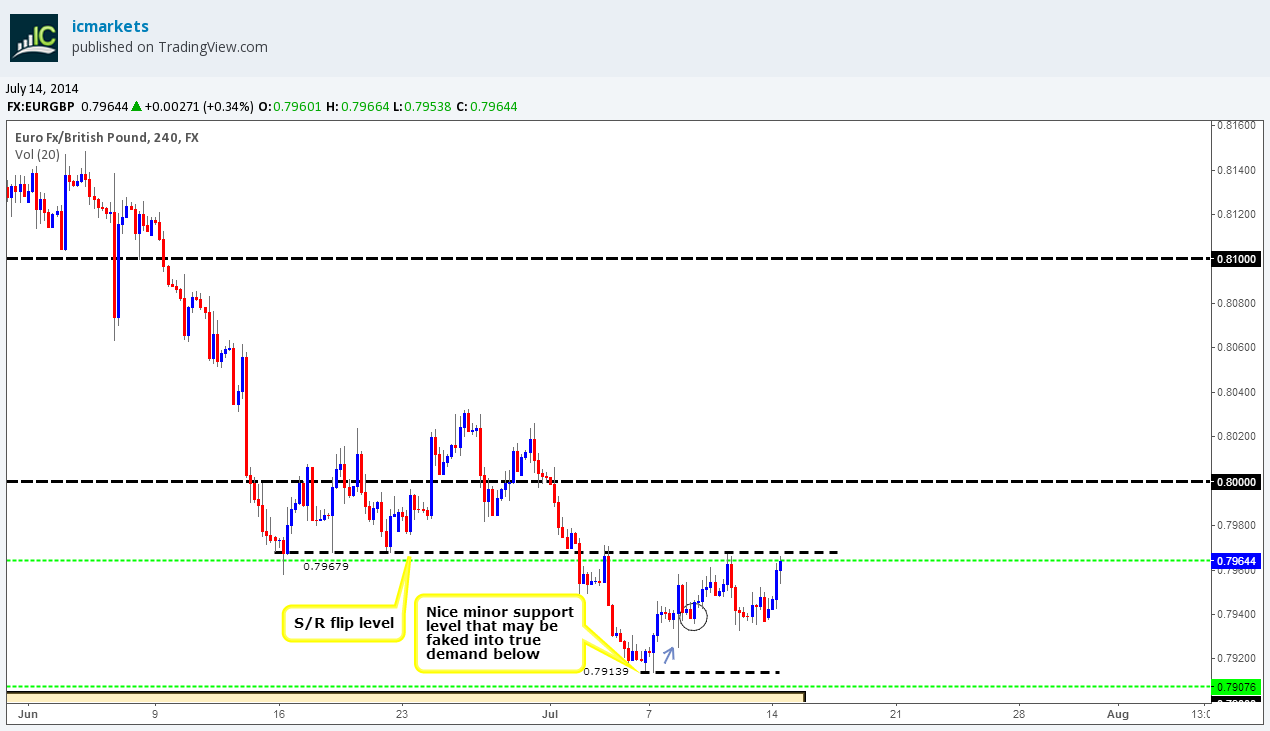Click the low price L: 0.79538

point(423,106)
